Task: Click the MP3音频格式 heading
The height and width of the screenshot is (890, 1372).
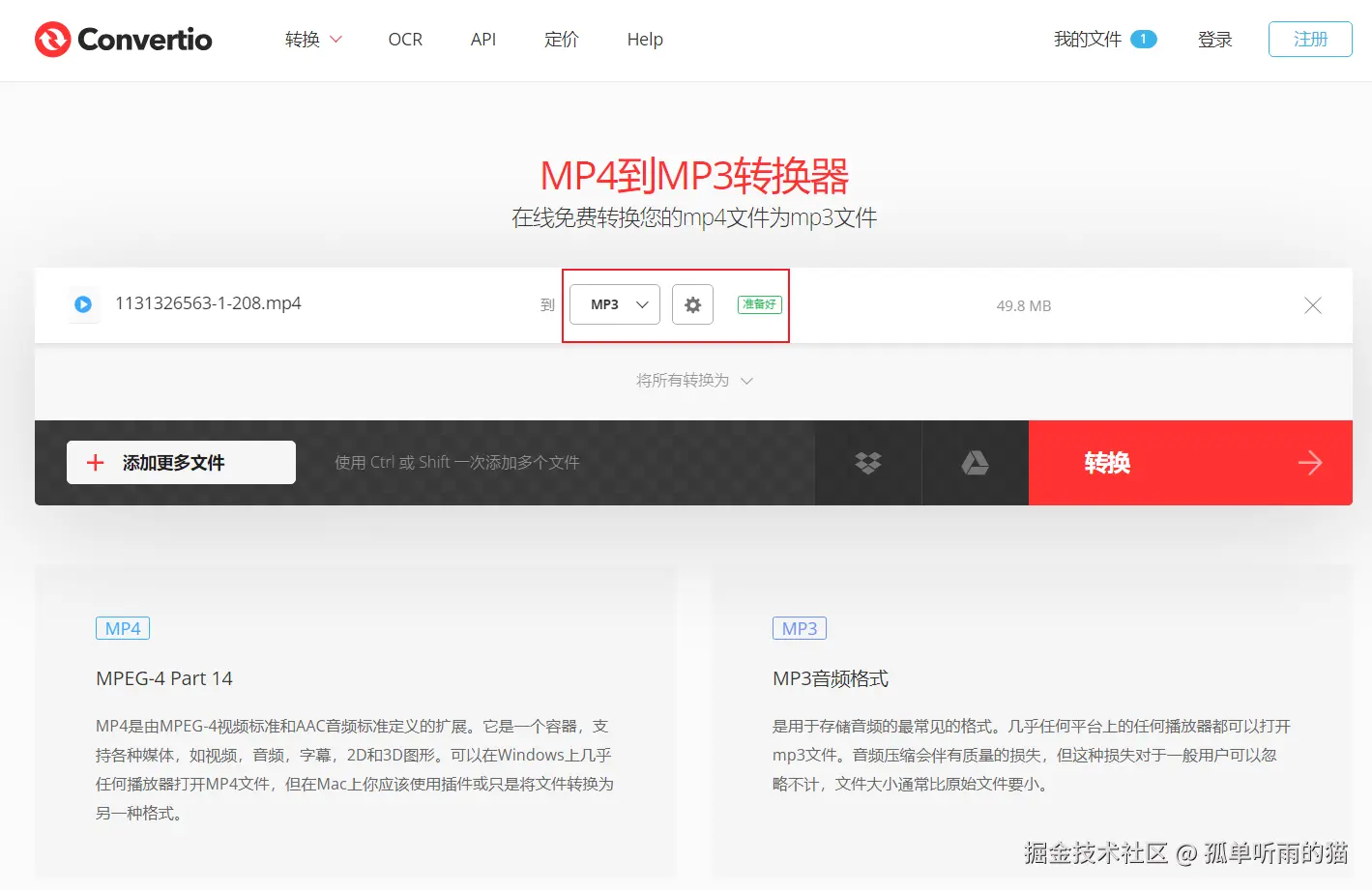Action: tap(831, 678)
